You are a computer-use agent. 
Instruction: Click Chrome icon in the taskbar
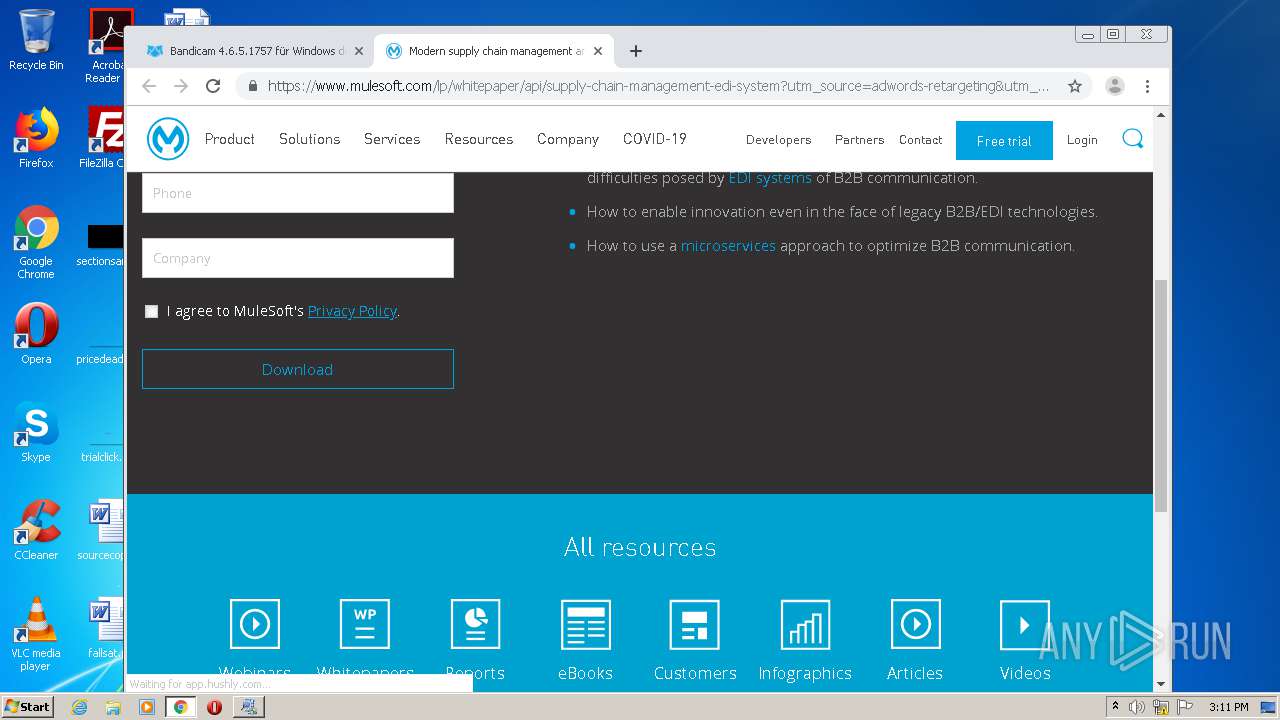pos(180,707)
